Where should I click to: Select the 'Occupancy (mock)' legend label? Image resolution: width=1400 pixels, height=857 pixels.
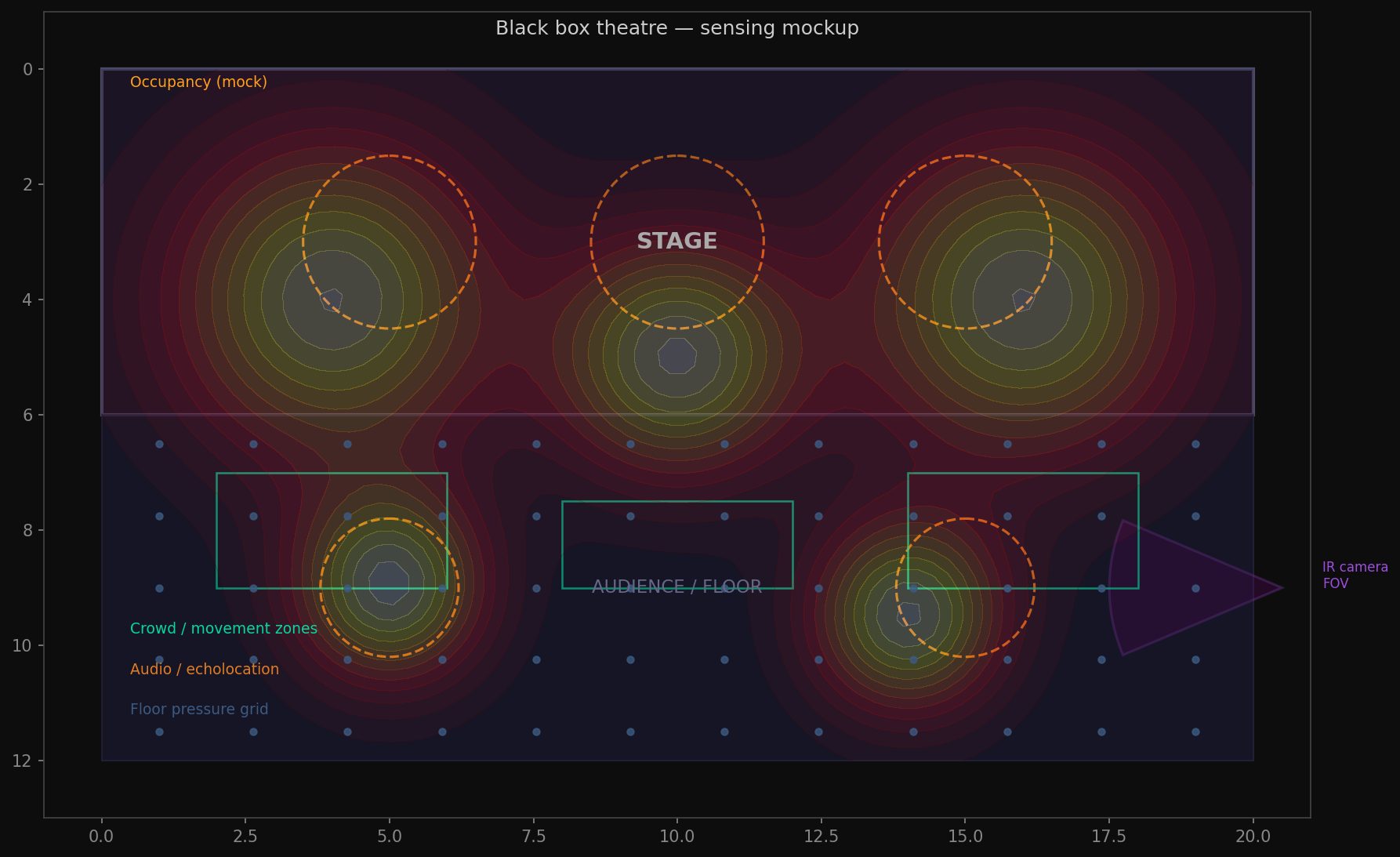pos(198,82)
